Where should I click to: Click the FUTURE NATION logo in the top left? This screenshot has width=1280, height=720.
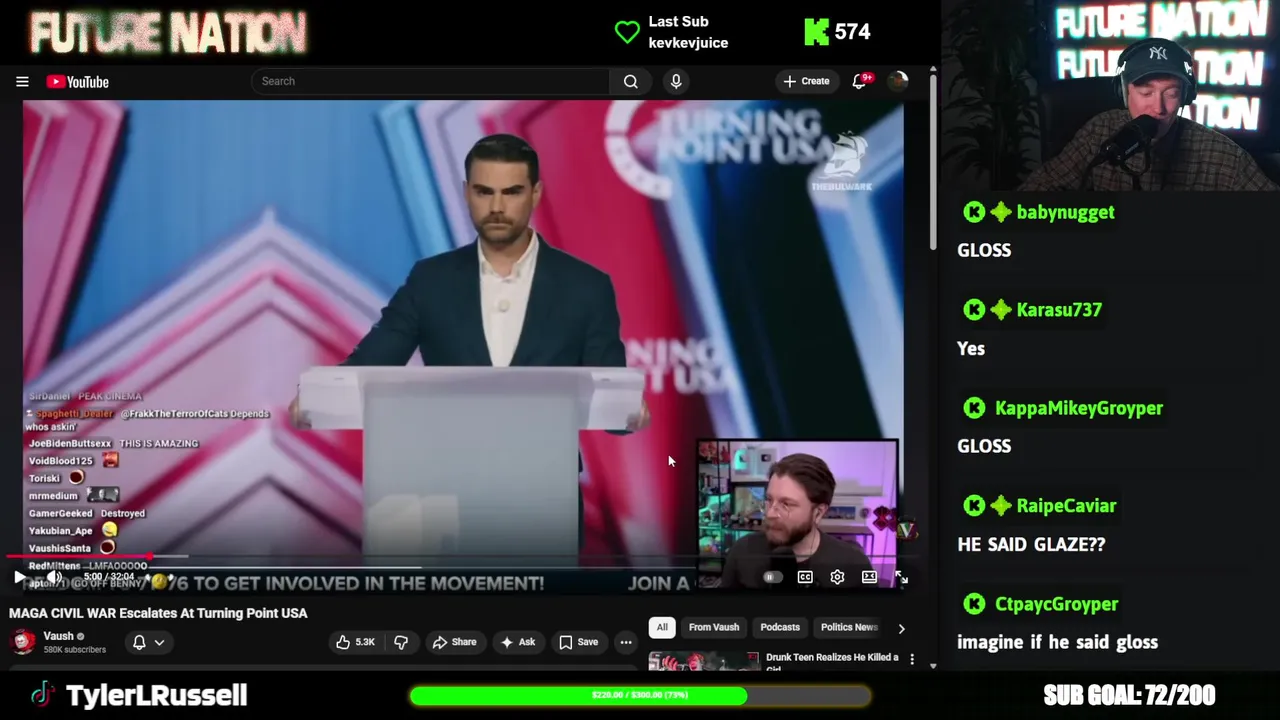(x=168, y=33)
